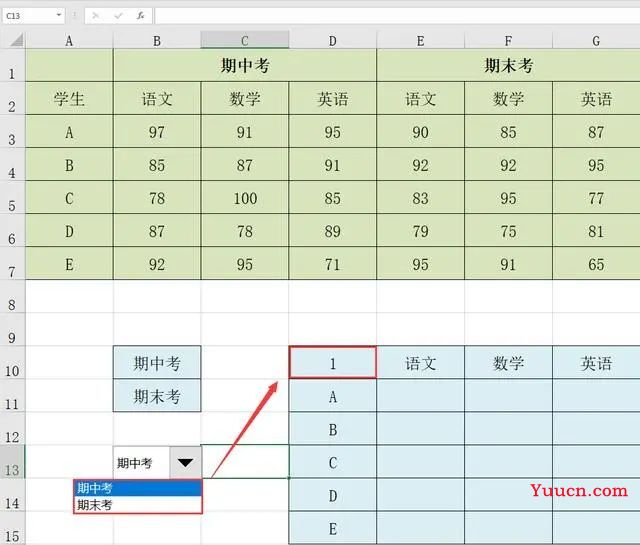
Task: Click student A cell in D11
Action: click(x=333, y=396)
